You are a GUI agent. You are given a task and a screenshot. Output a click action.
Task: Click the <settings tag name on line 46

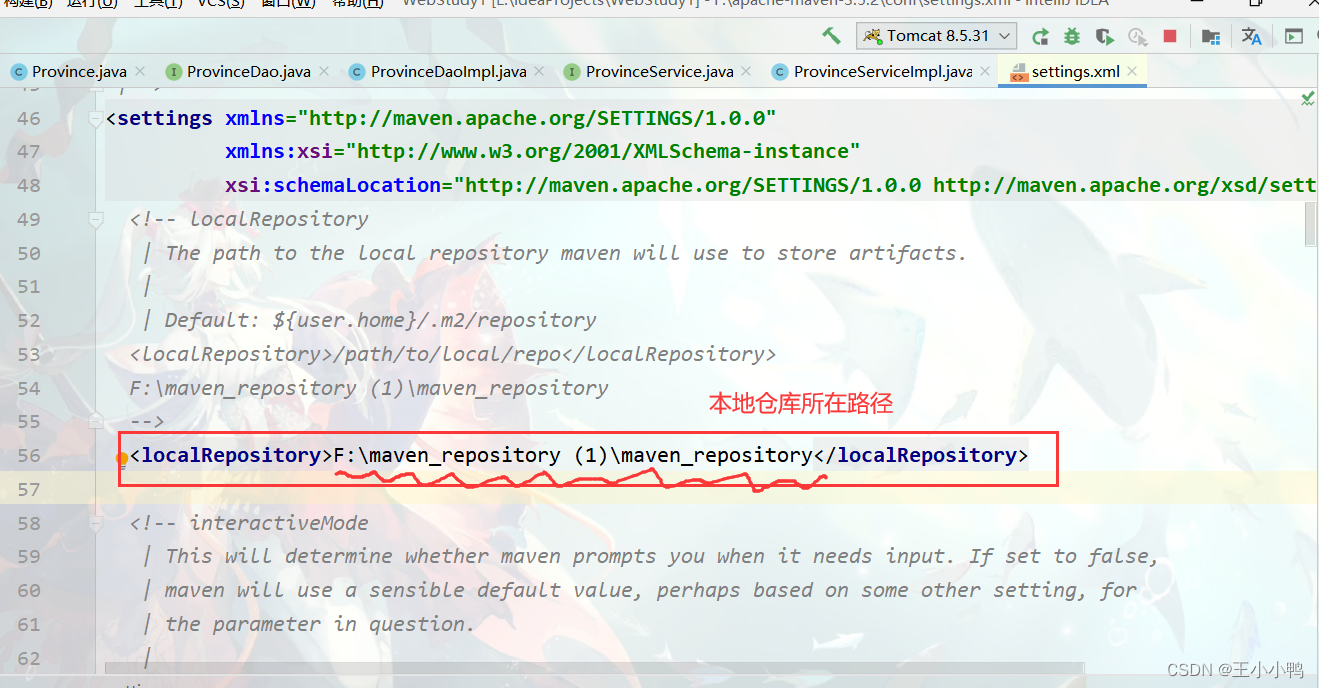[159, 118]
